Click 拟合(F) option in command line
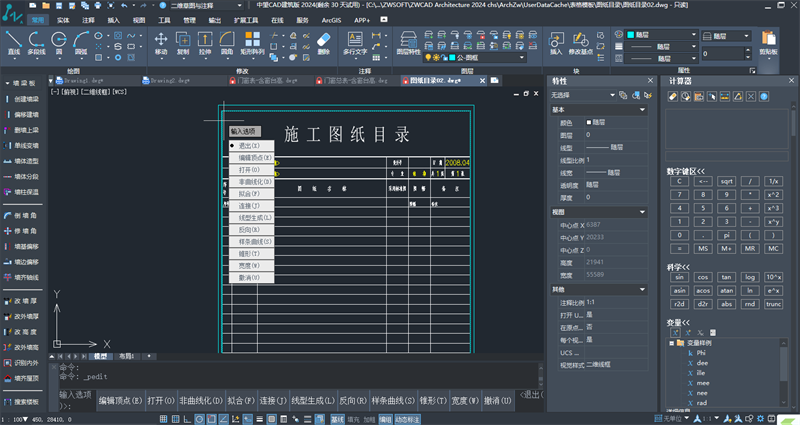This screenshot has width=800, height=425. click(x=241, y=401)
